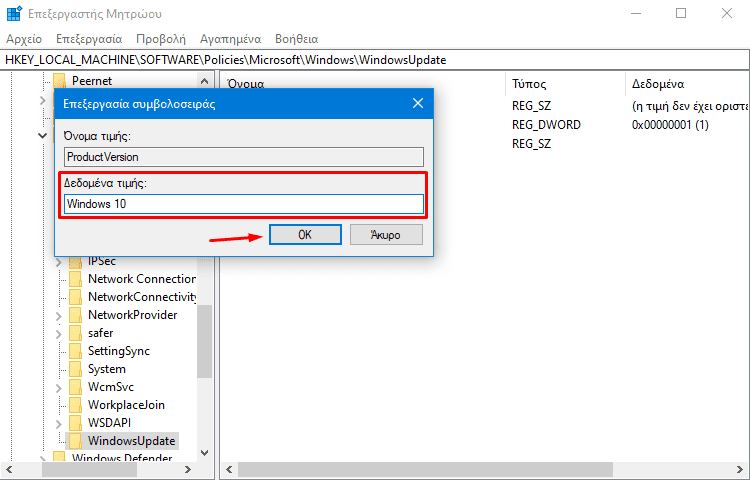
Task: Select the safer folder icon
Action: [x=75, y=333]
